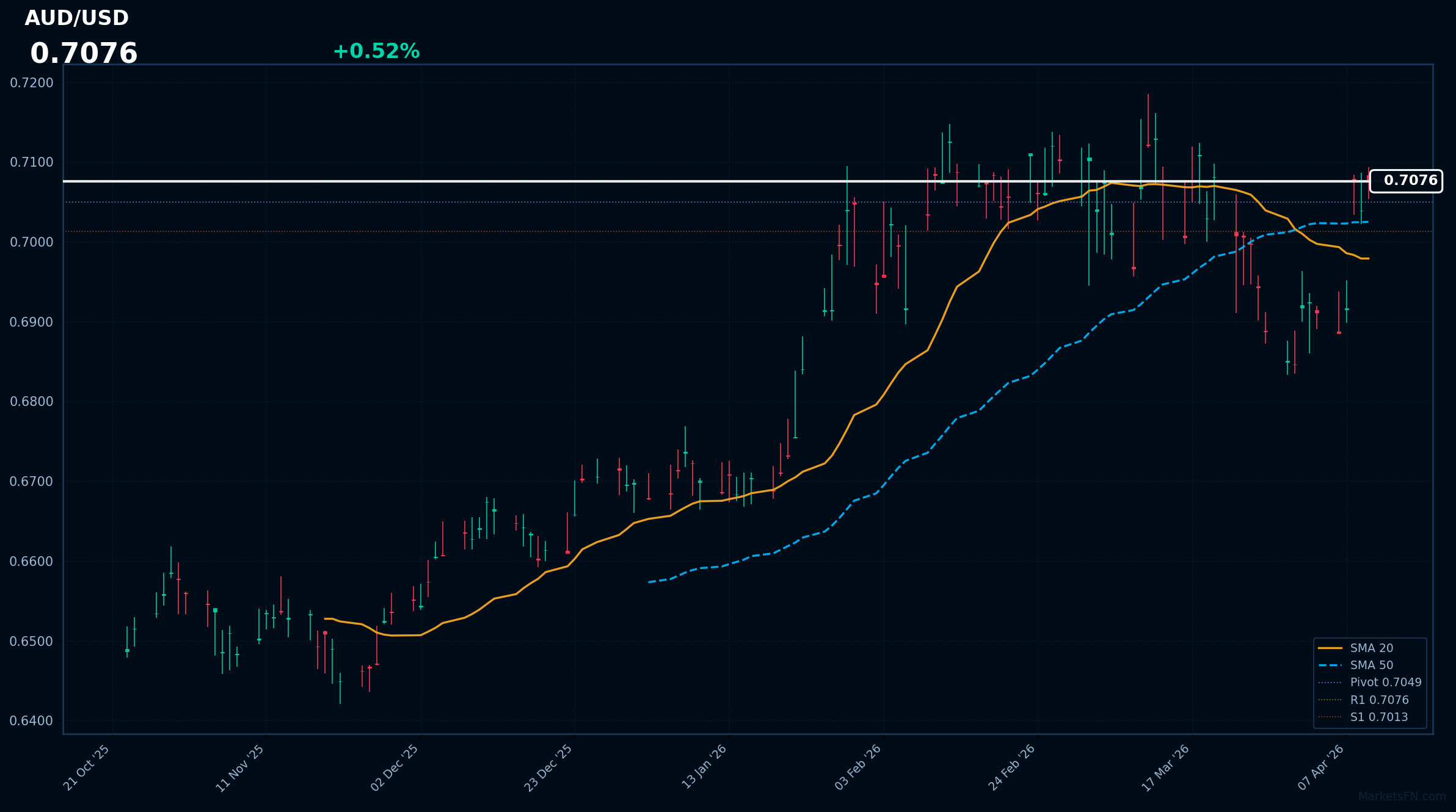Click the 23 Dec '25 date label
This screenshot has width=1456, height=812.
point(549,768)
